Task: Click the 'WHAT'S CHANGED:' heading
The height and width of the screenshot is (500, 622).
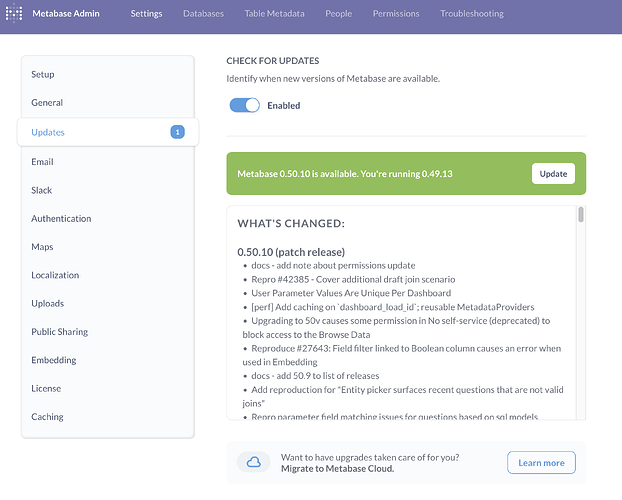Action: pyautogui.click(x=291, y=223)
